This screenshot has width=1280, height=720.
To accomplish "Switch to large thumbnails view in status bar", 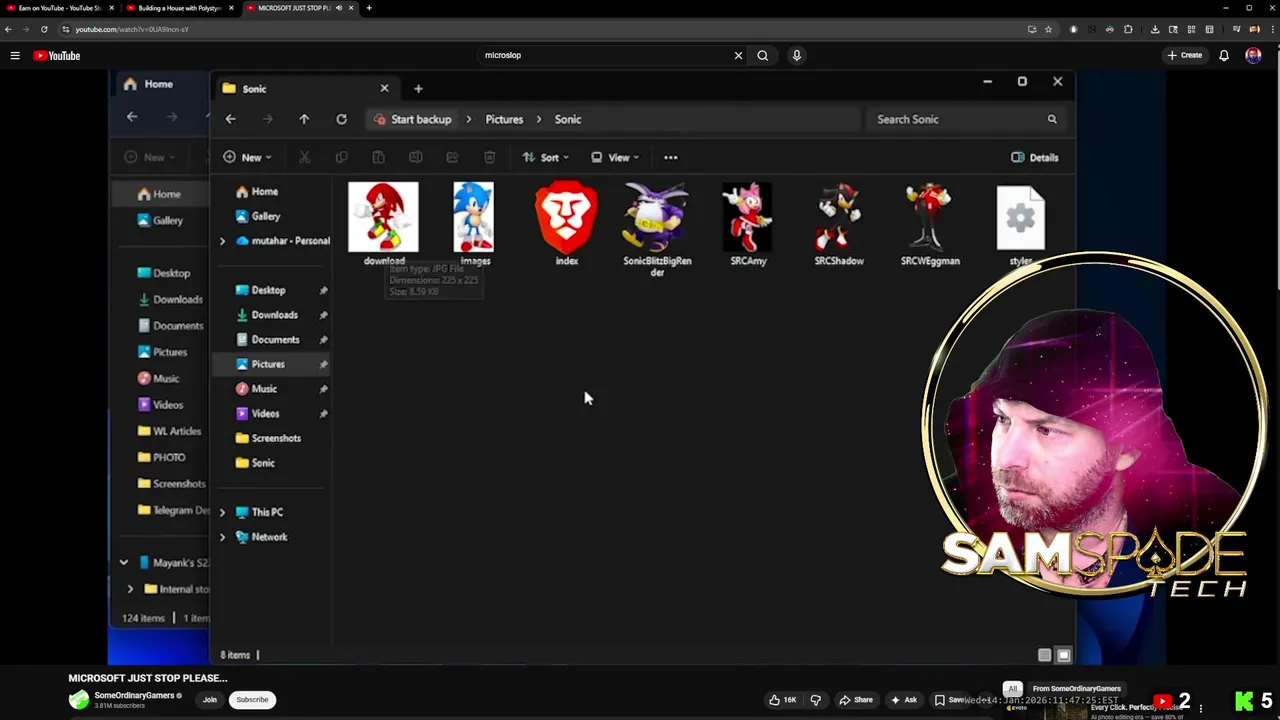I will (x=1063, y=655).
